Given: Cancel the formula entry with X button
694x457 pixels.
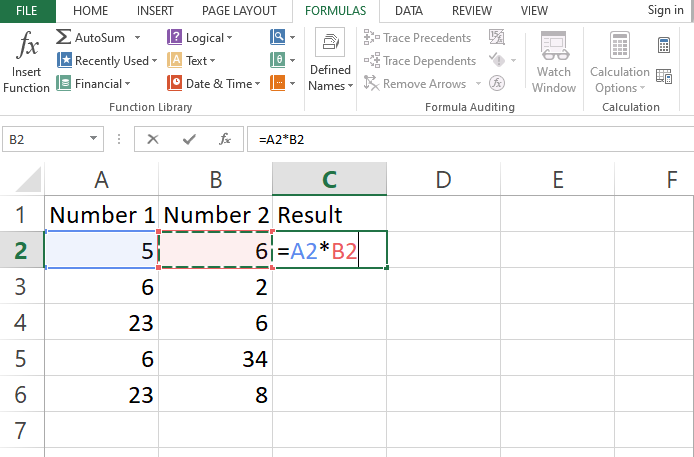Looking at the screenshot, I should (x=153, y=139).
